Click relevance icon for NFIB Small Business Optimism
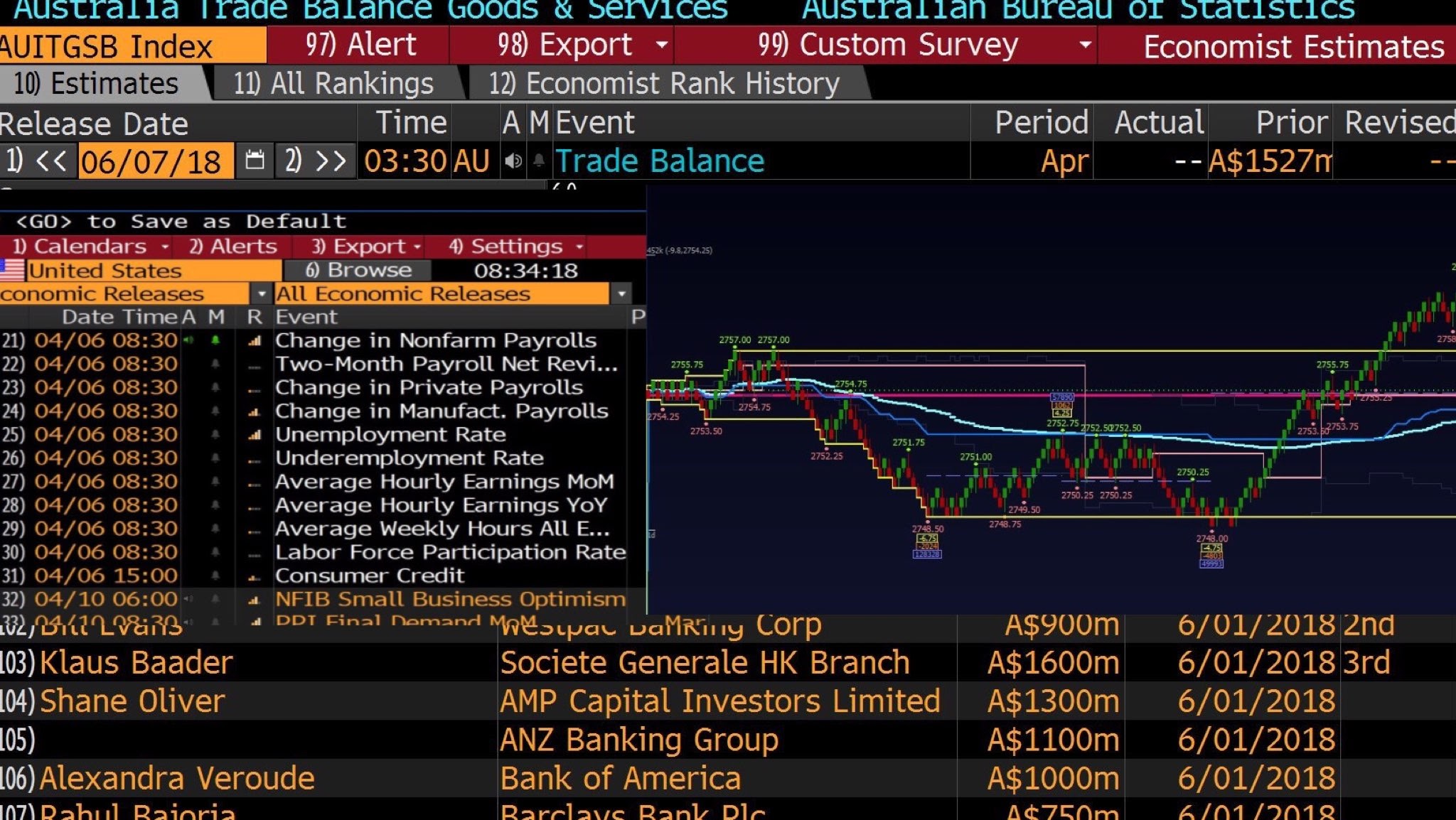 [x=254, y=600]
